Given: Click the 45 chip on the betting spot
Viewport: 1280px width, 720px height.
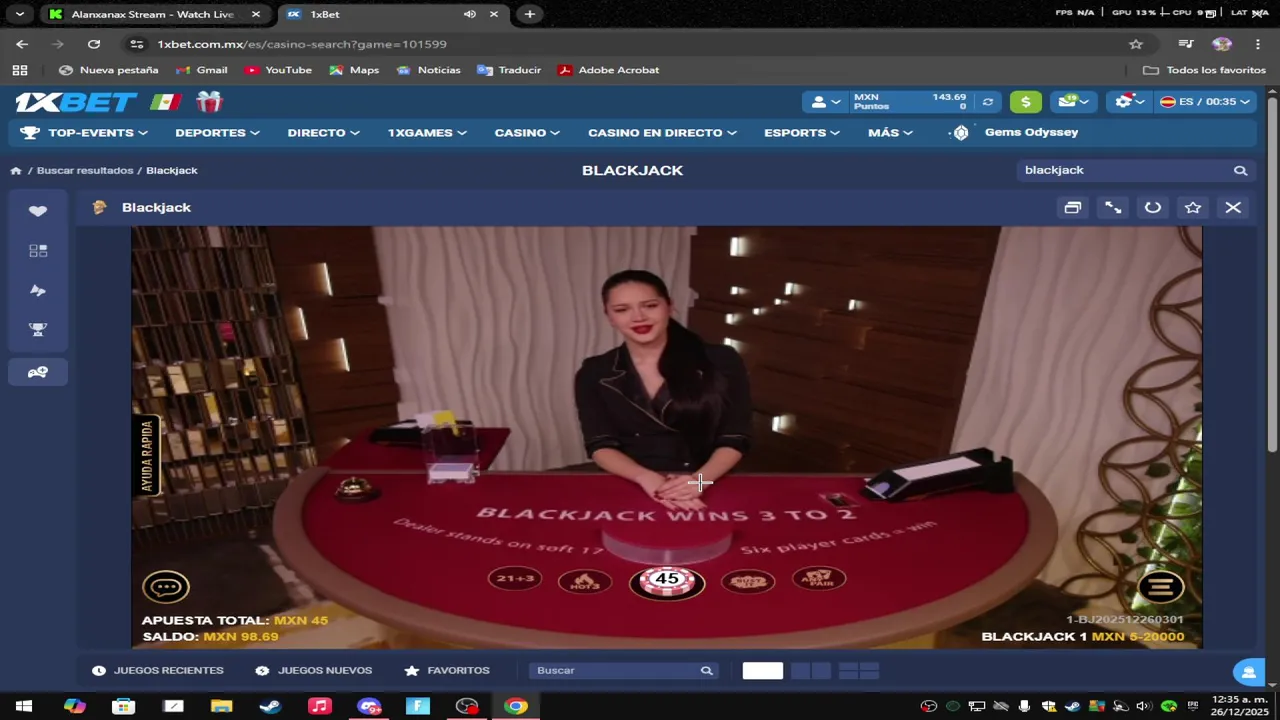Looking at the screenshot, I should click(667, 581).
